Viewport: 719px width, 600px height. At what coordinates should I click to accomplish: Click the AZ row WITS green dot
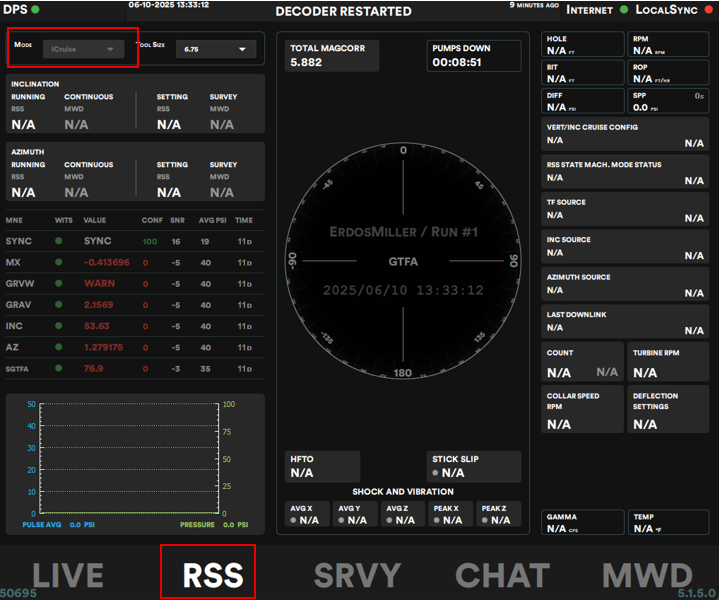coord(59,346)
